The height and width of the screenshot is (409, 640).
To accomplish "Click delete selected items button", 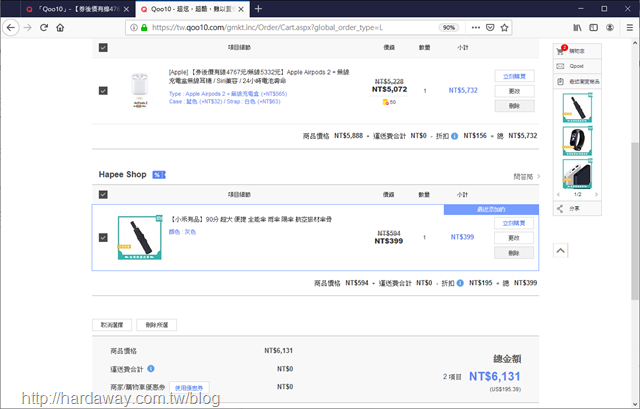I will tap(157, 325).
